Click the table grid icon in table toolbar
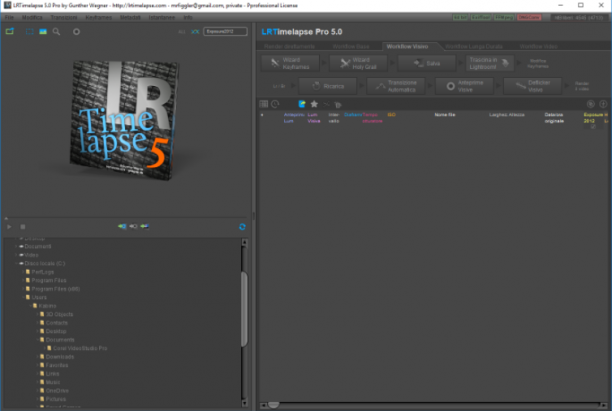The width and height of the screenshot is (612, 411). 264,104
